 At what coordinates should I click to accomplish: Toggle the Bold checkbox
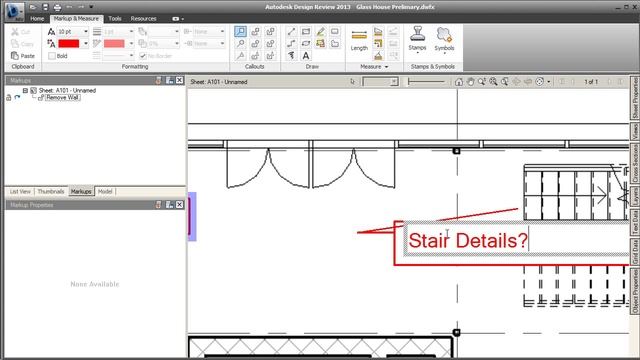pyautogui.click(x=52, y=56)
